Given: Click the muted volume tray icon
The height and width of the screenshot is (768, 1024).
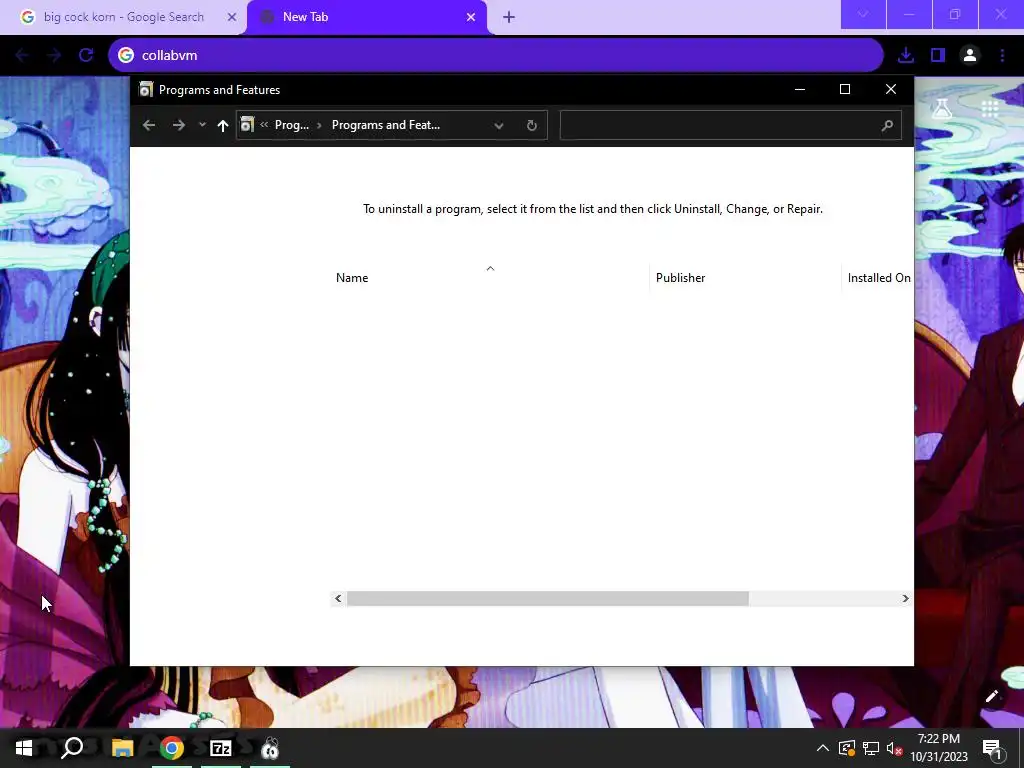Looking at the screenshot, I should (x=894, y=748).
